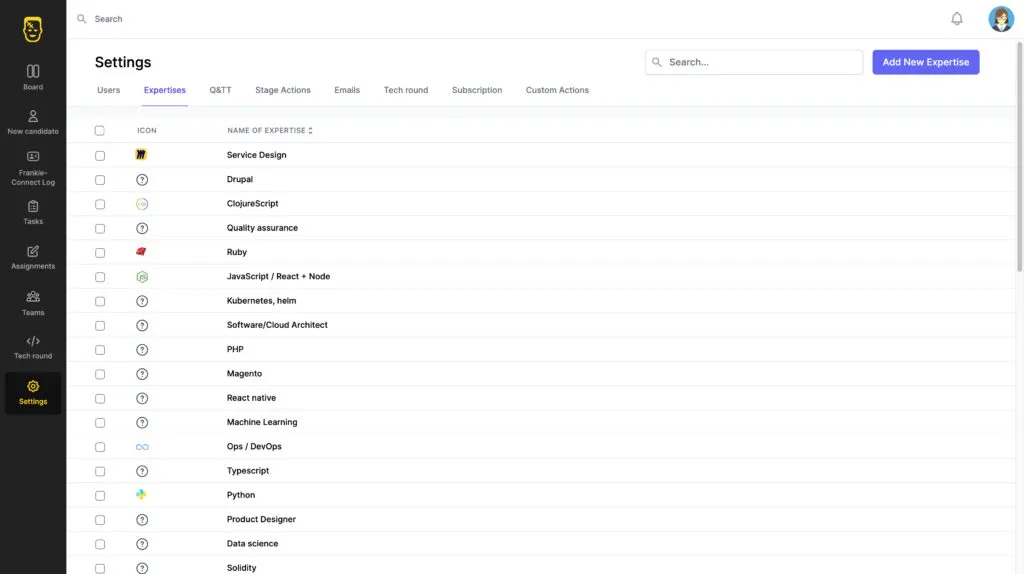1024x574 pixels.
Task: Open the Tech round settings tab
Action: (406, 90)
